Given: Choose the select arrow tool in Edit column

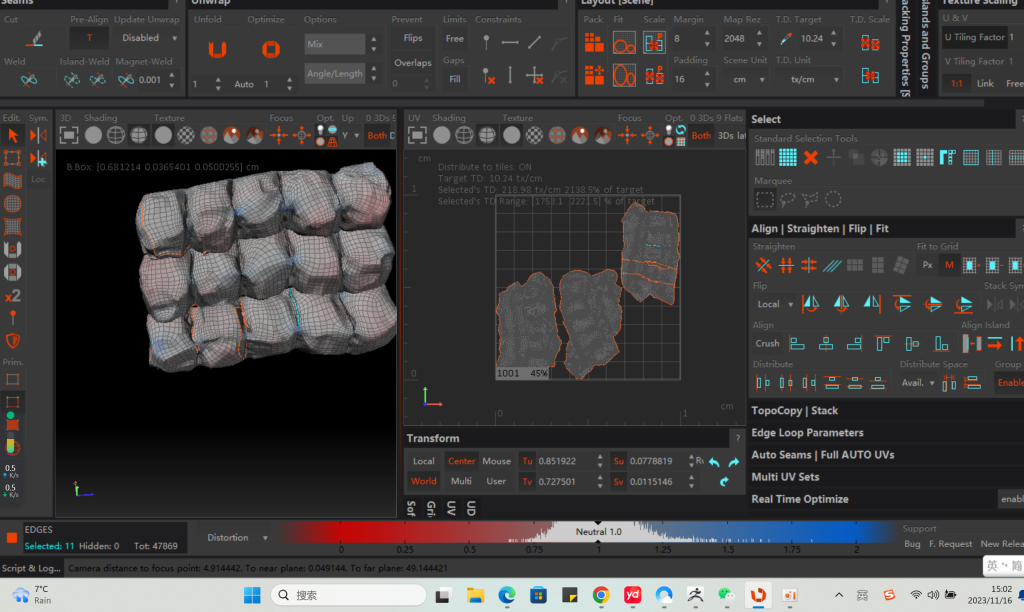Looking at the screenshot, I should tap(12, 136).
